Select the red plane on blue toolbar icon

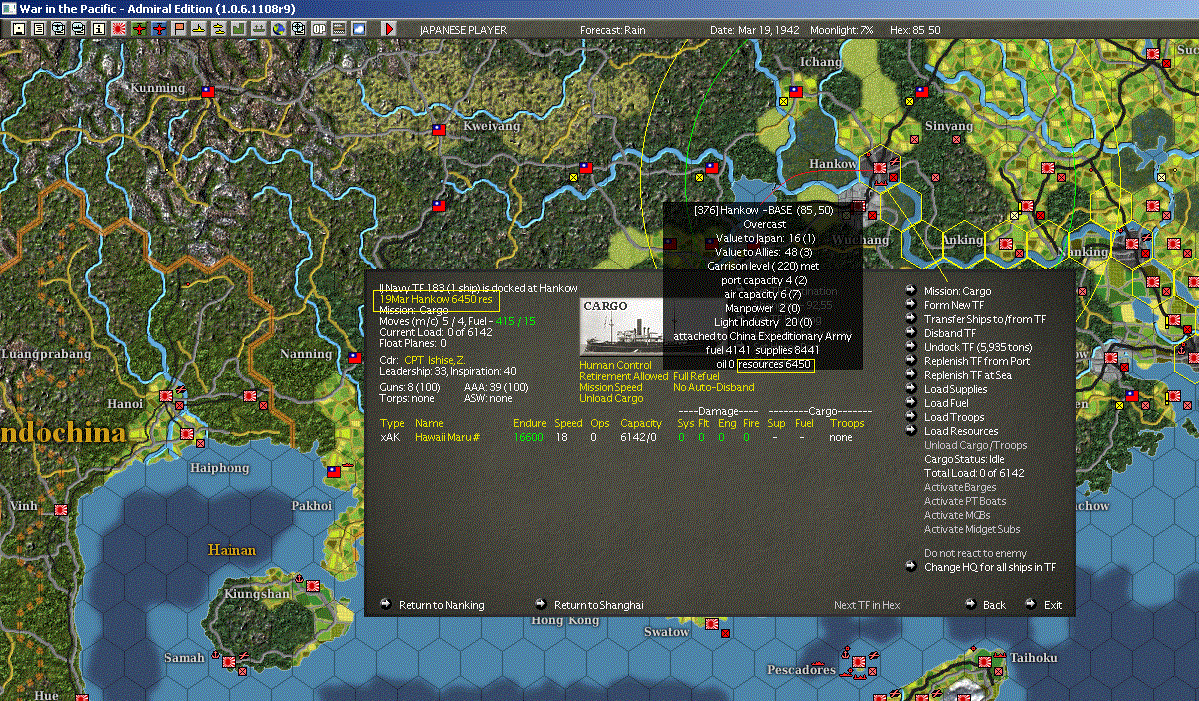point(158,29)
